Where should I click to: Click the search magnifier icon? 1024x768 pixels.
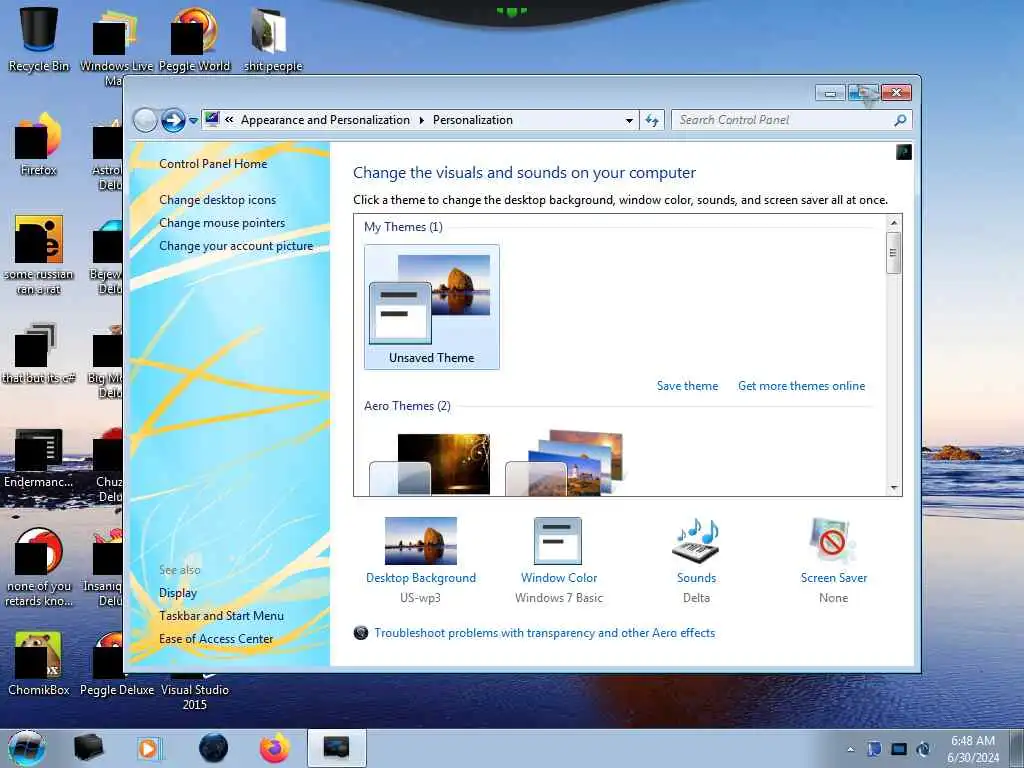901,120
